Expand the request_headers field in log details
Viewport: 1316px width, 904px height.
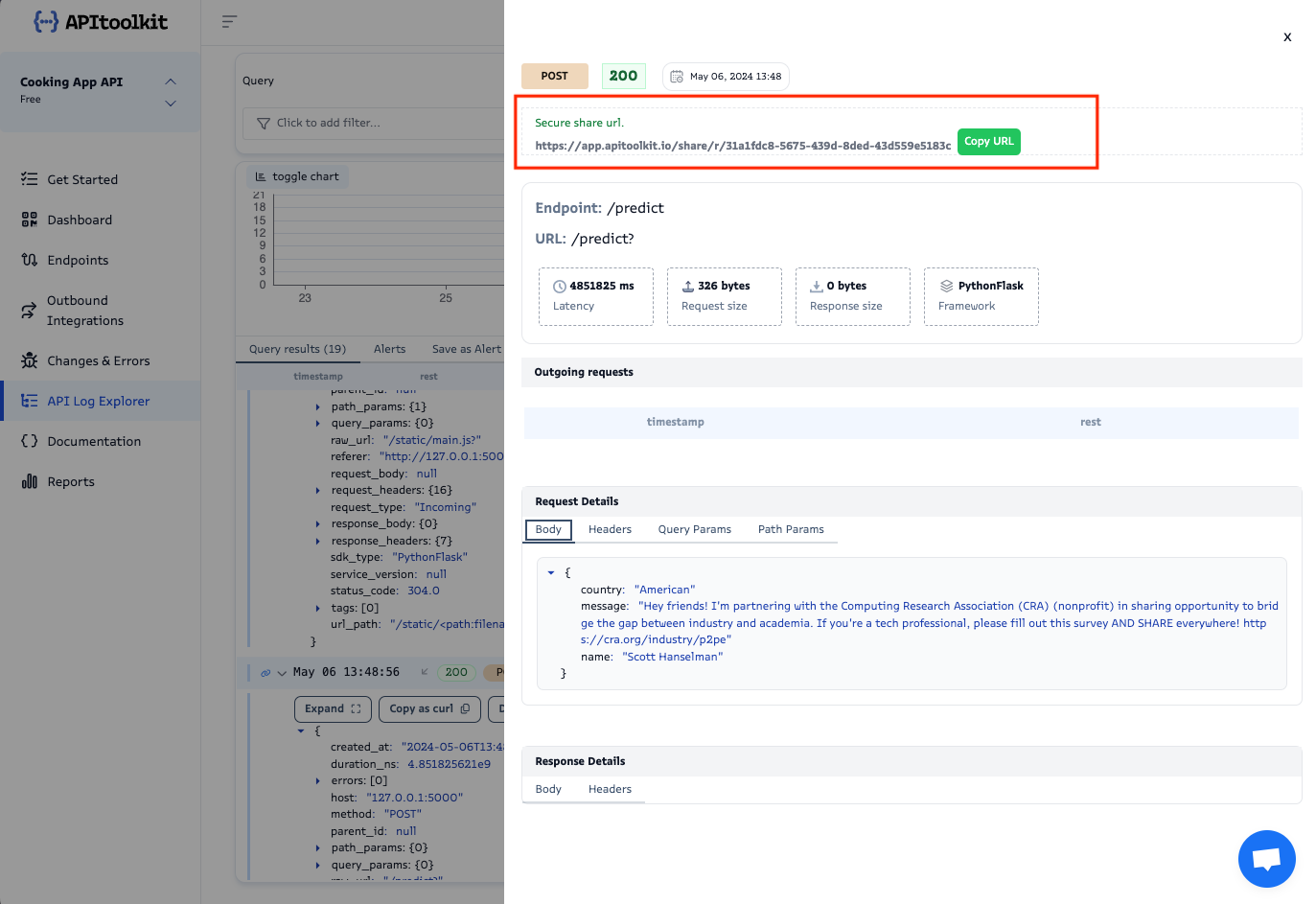pyautogui.click(x=318, y=490)
